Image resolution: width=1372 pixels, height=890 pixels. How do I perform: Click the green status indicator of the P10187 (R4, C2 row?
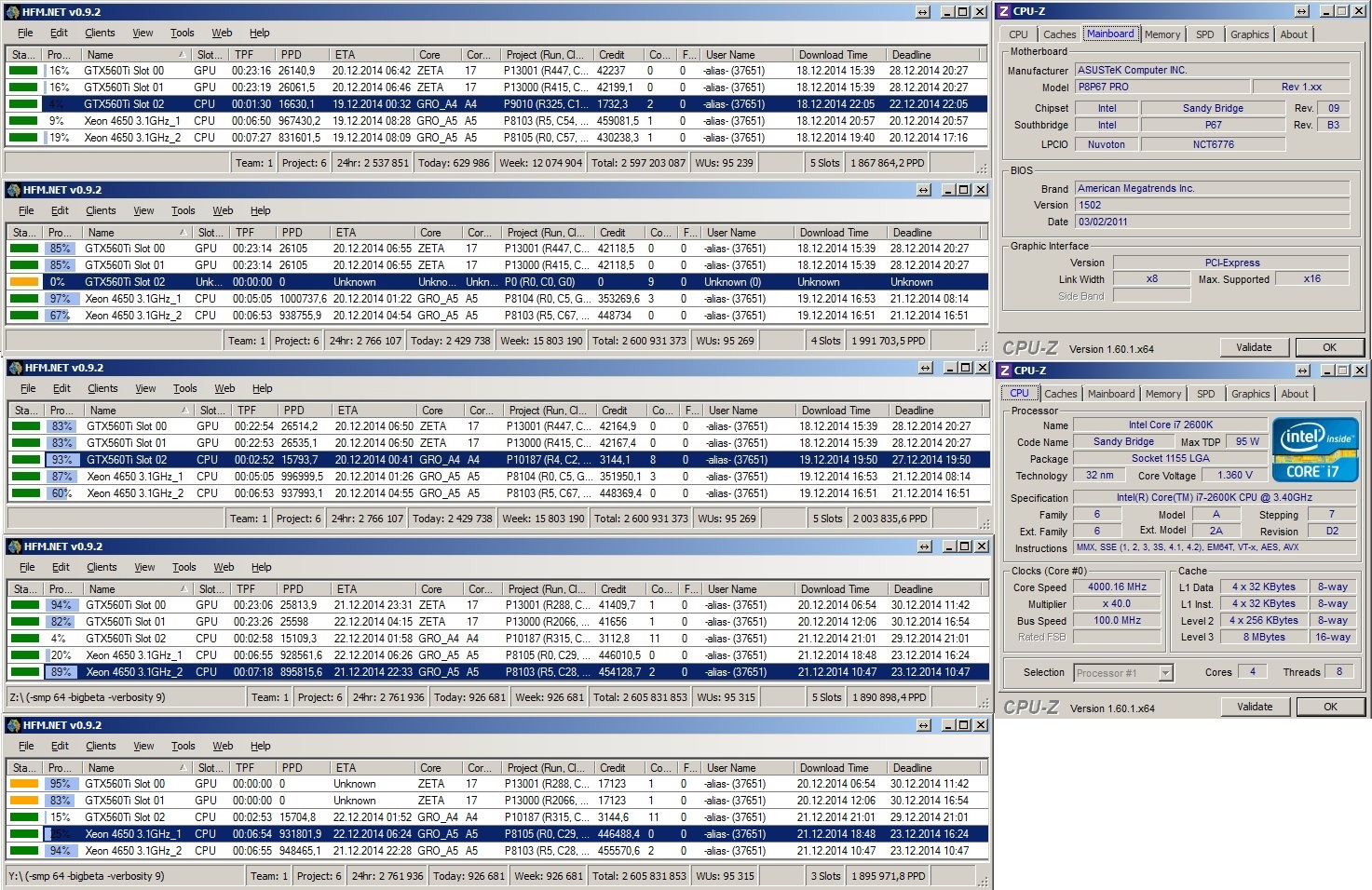point(25,460)
